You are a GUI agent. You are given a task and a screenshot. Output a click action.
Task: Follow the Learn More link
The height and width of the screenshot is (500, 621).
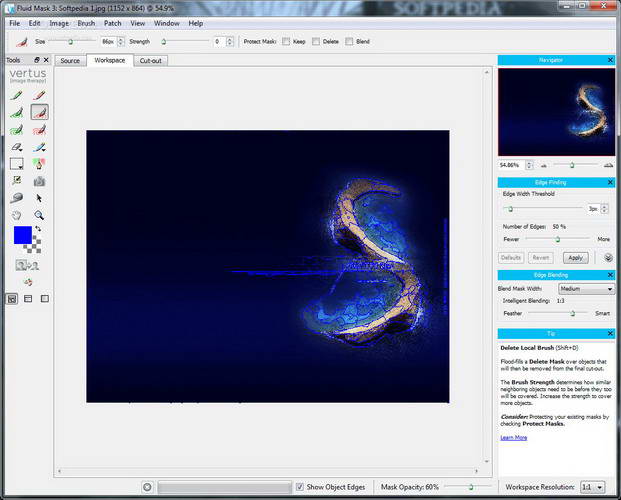pyautogui.click(x=514, y=437)
